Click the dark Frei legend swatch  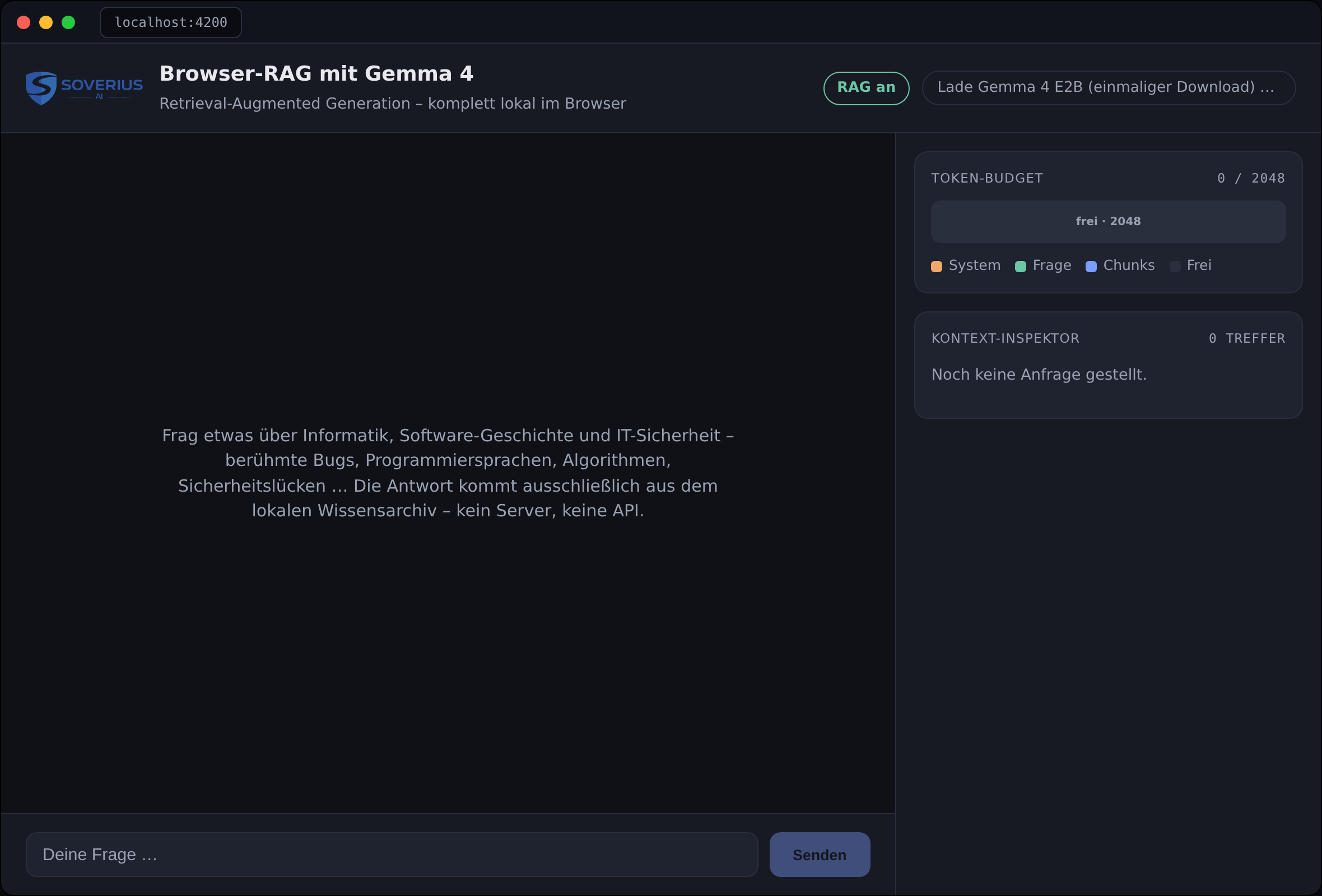tap(1175, 266)
